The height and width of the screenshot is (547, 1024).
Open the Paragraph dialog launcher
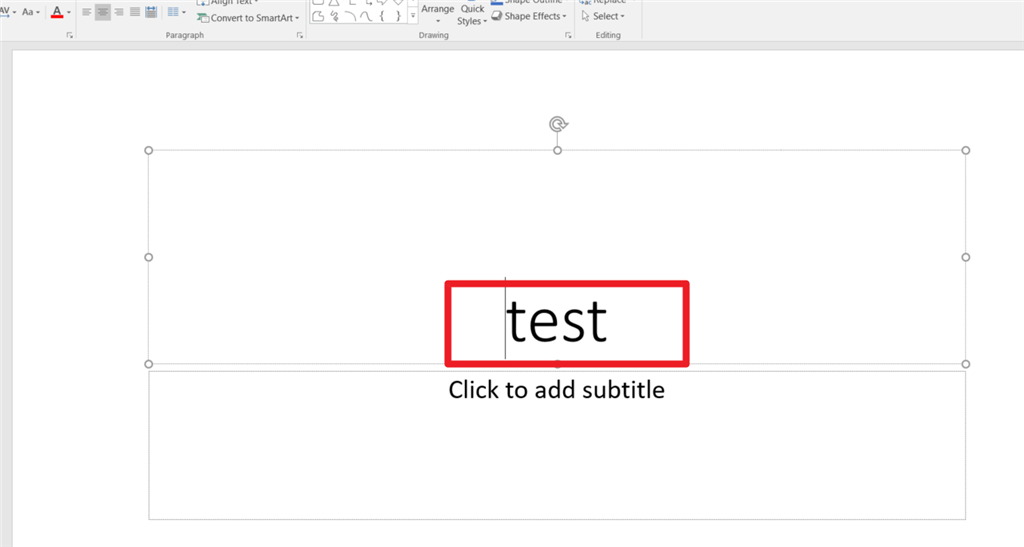coord(300,35)
